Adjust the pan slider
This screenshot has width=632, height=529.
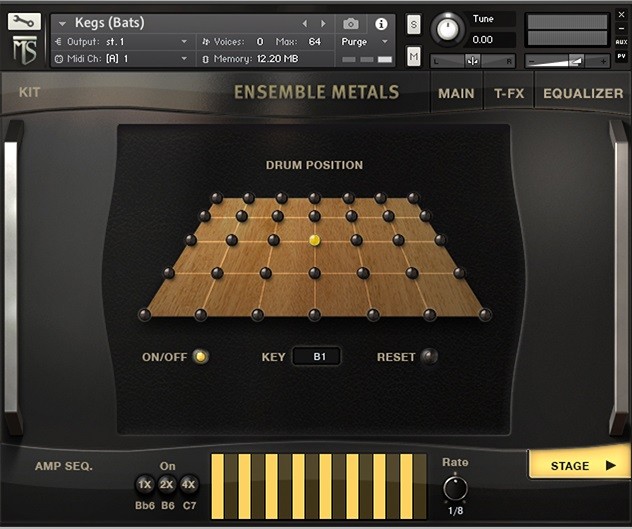pyautogui.click(x=472, y=61)
